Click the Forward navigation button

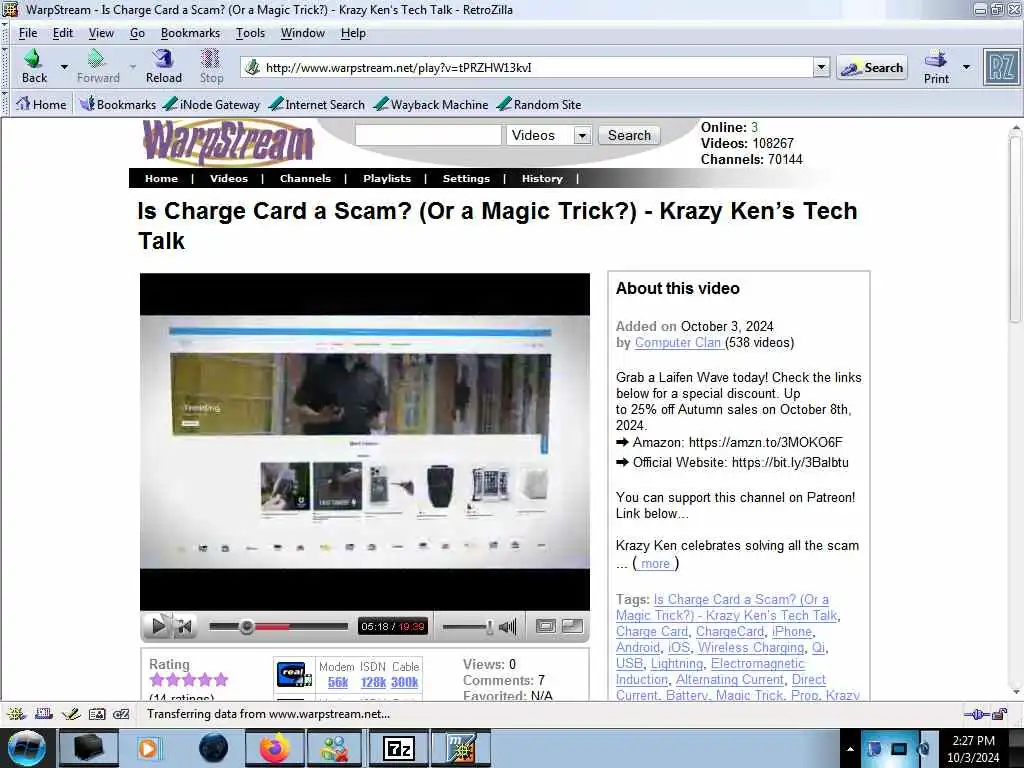(98, 67)
